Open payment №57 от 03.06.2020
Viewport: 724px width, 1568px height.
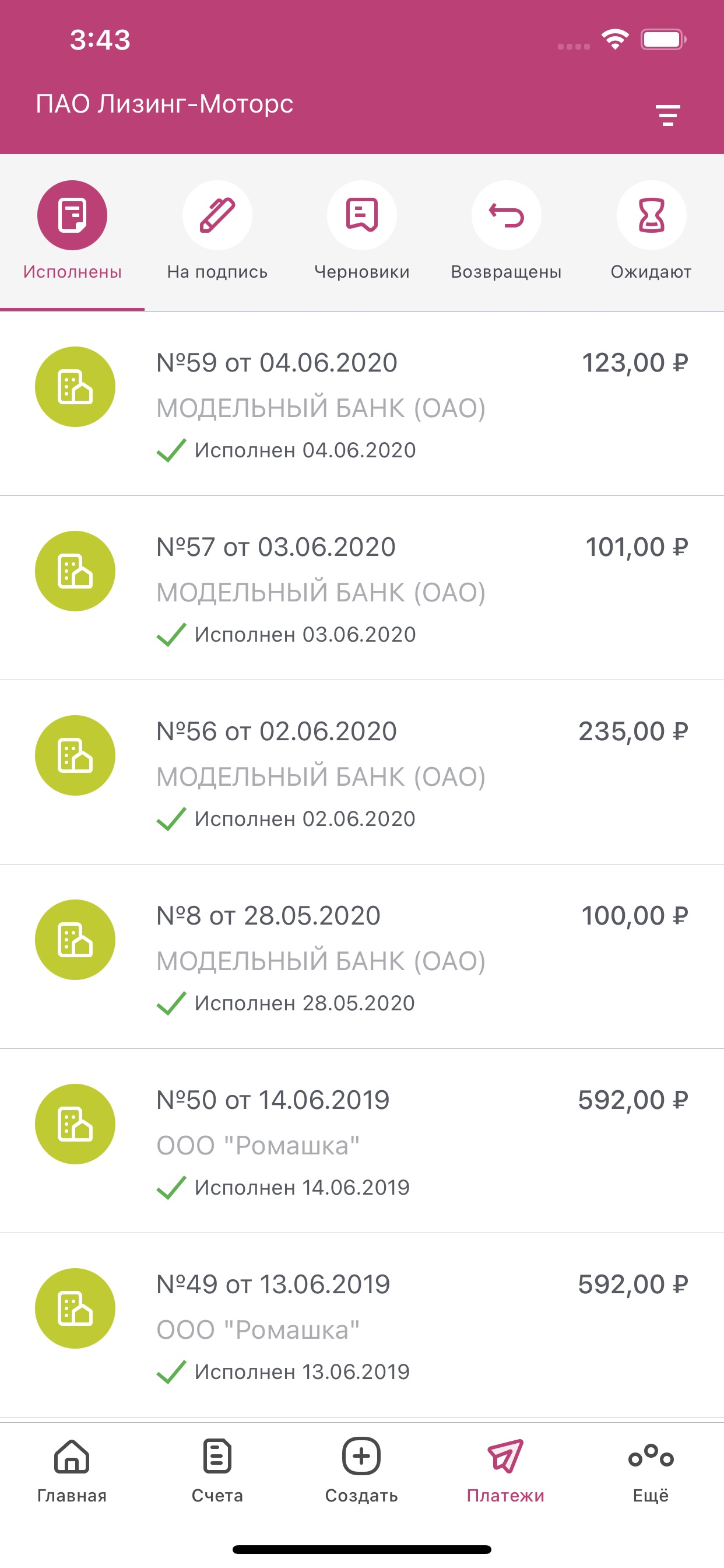[362, 588]
